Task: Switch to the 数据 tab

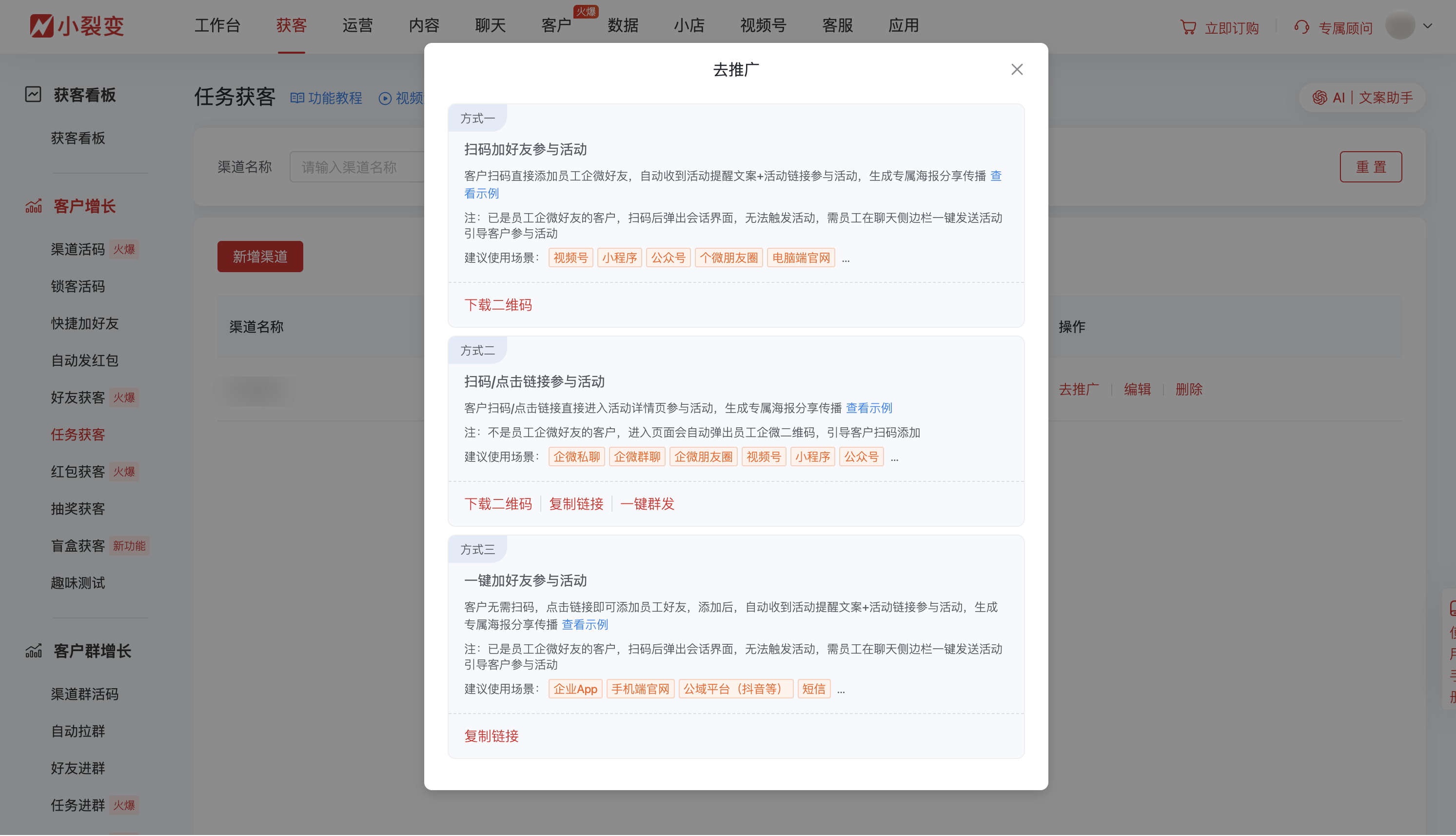Action: (623, 25)
